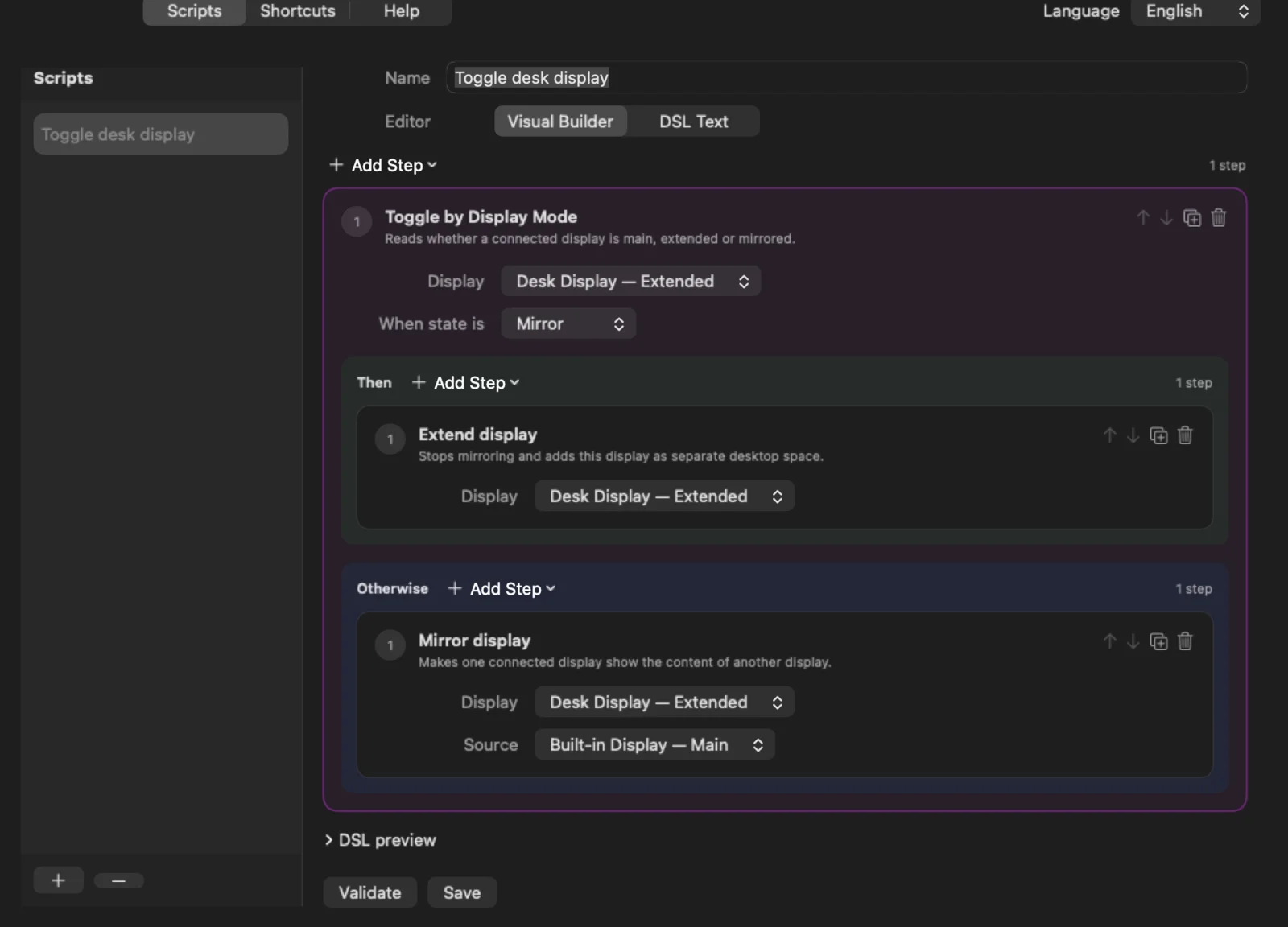The image size is (1288, 927).
Task: Click the Extend display step title
Action: pyautogui.click(x=477, y=435)
